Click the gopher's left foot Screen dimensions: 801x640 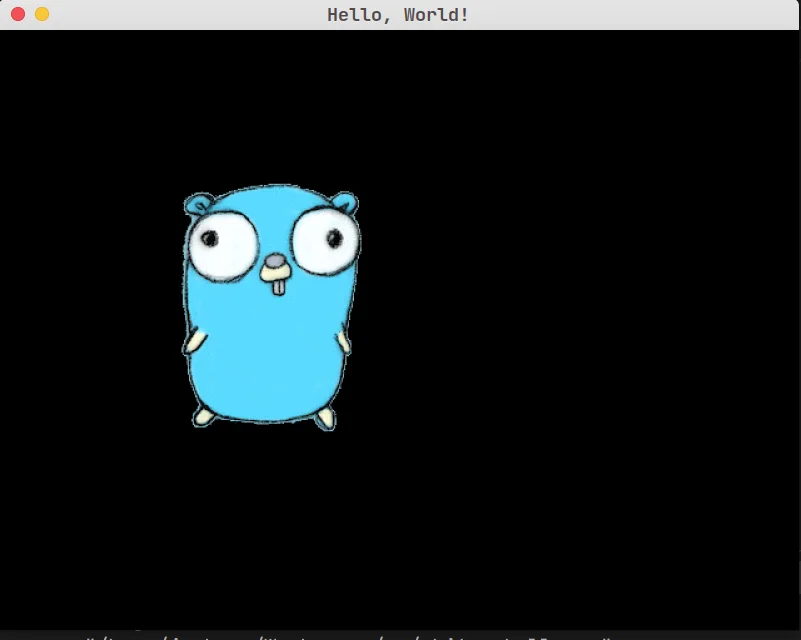(x=204, y=416)
